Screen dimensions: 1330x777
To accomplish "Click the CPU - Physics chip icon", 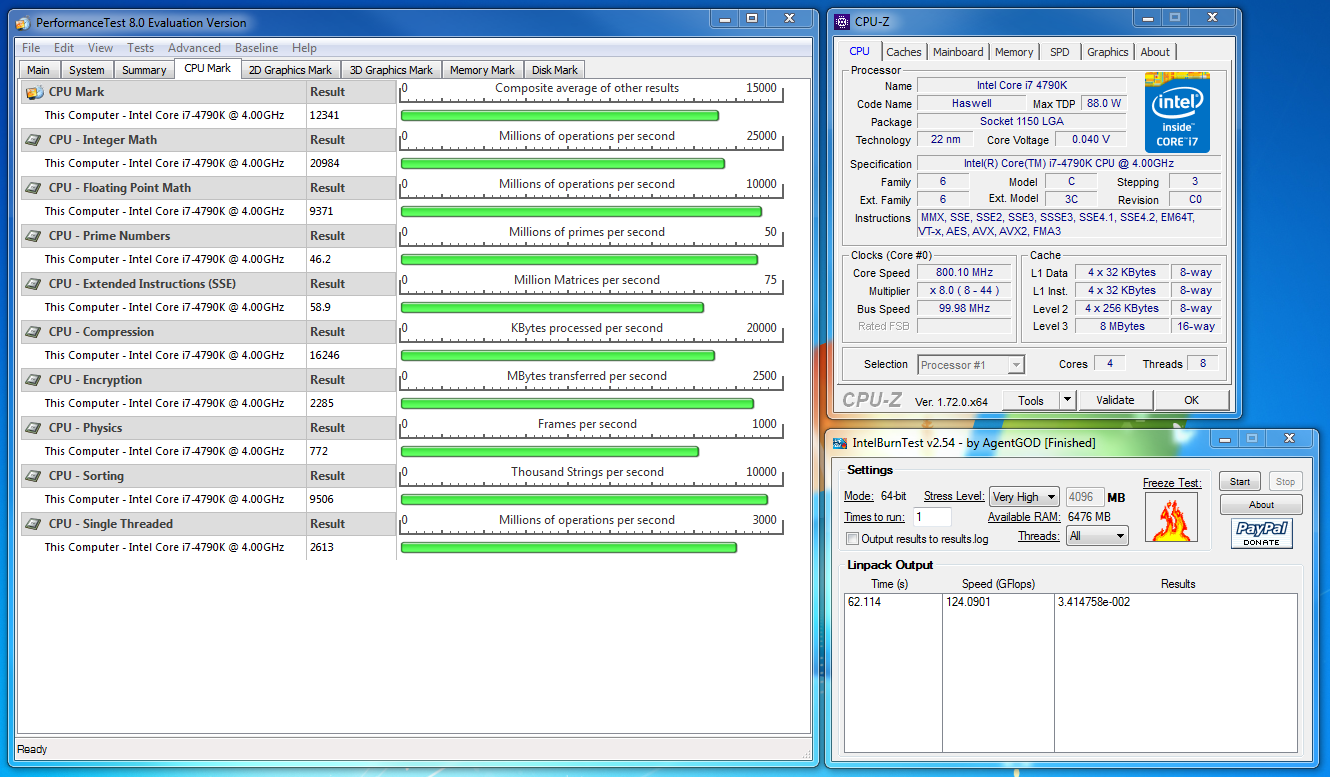I will [x=34, y=428].
